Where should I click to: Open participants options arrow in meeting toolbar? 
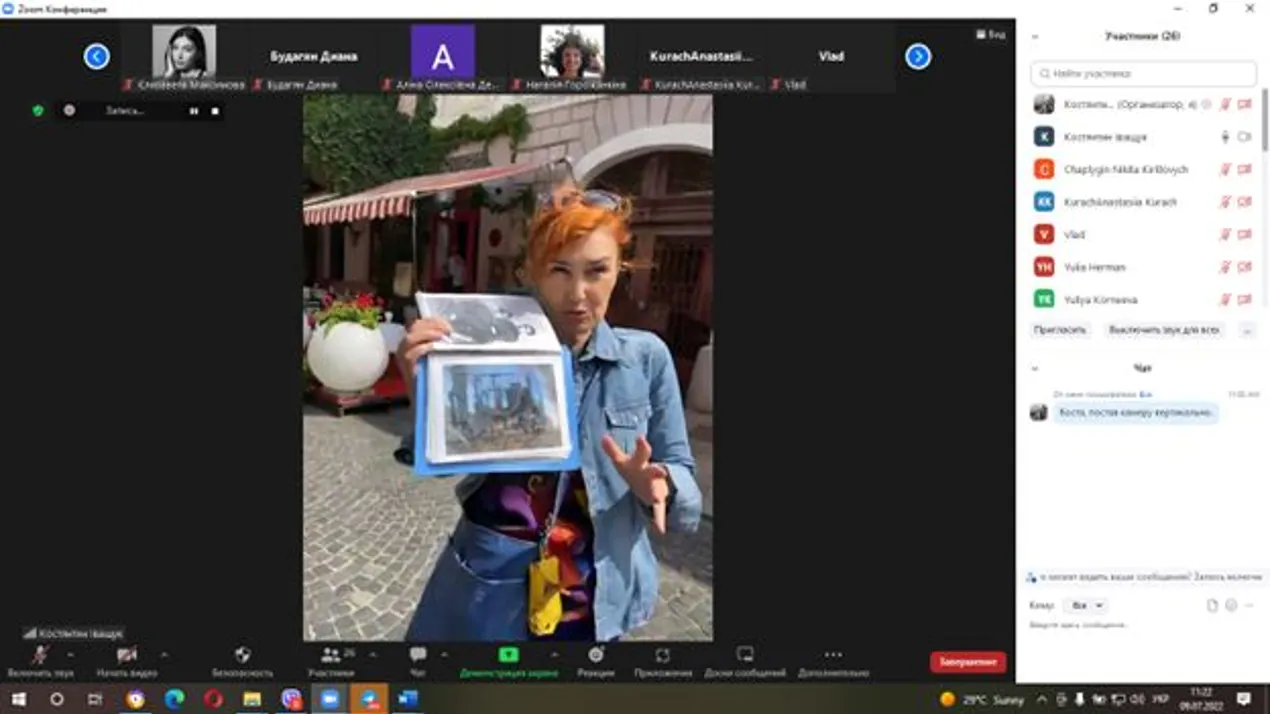point(373,655)
